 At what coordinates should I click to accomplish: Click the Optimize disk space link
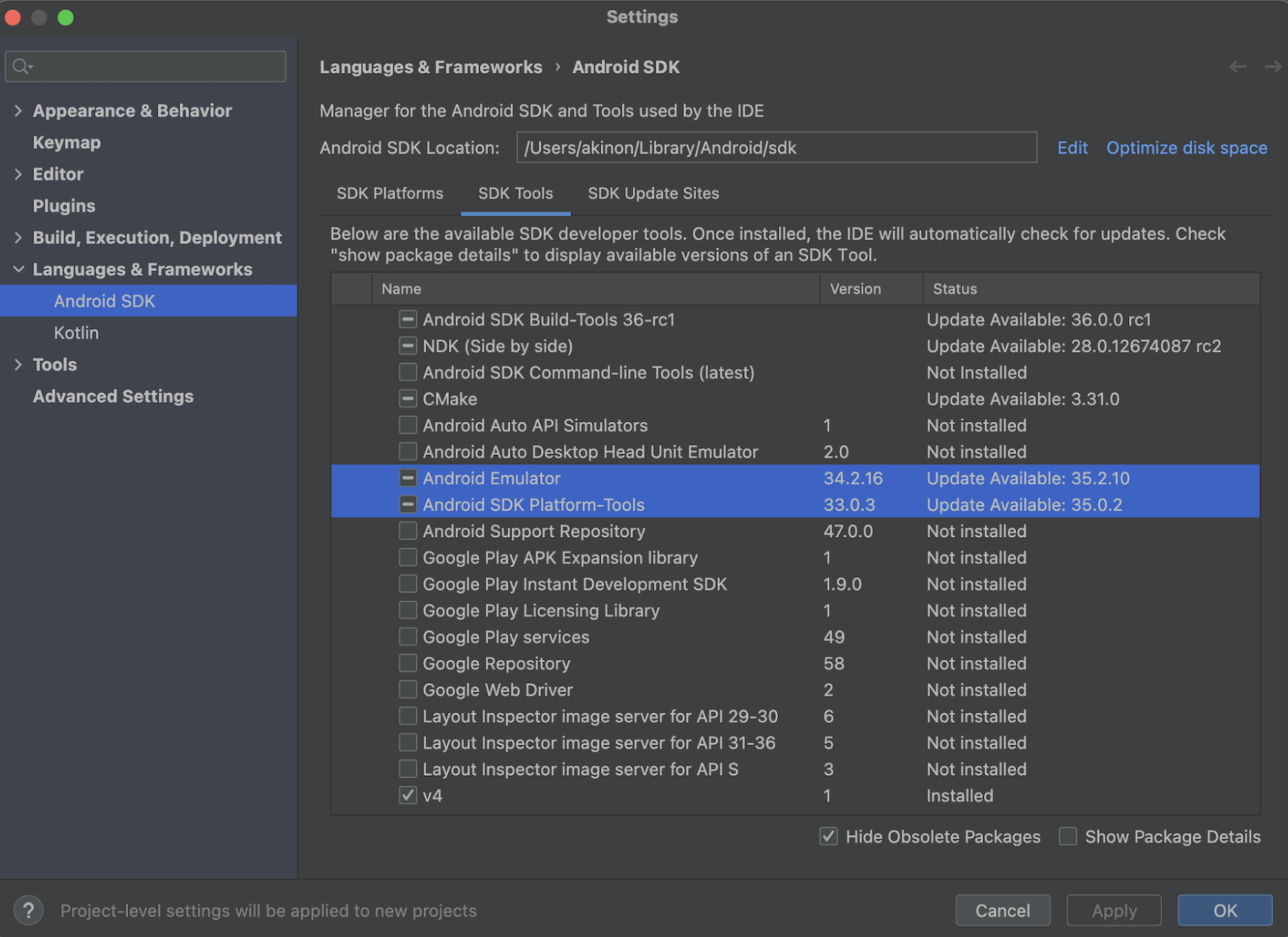click(x=1186, y=148)
